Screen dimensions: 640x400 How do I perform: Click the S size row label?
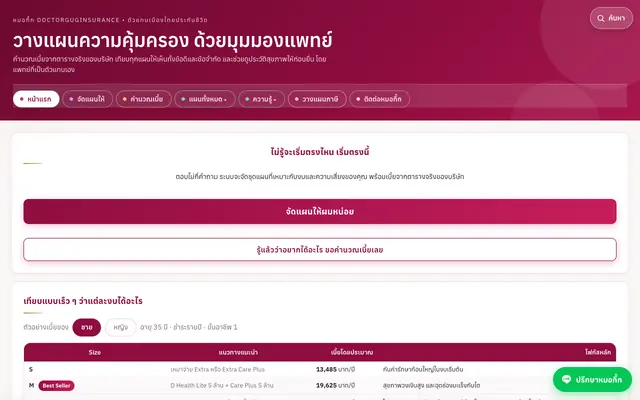click(x=31, y=369)
